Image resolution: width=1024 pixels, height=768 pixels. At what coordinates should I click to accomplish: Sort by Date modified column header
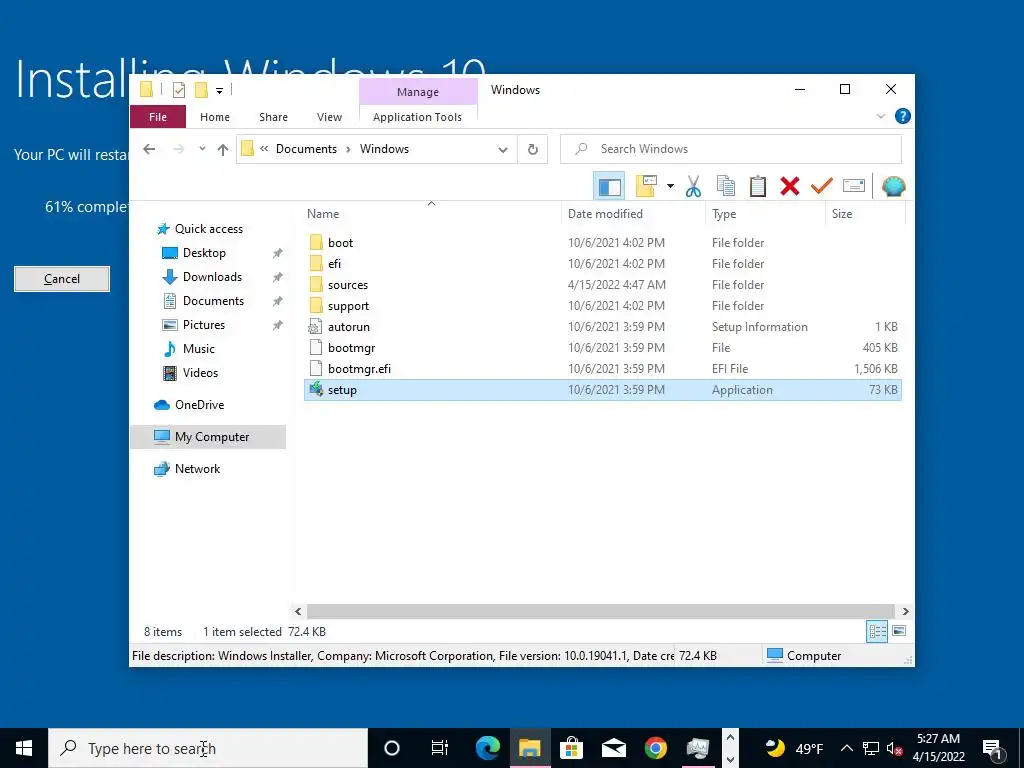coord(633,214)
